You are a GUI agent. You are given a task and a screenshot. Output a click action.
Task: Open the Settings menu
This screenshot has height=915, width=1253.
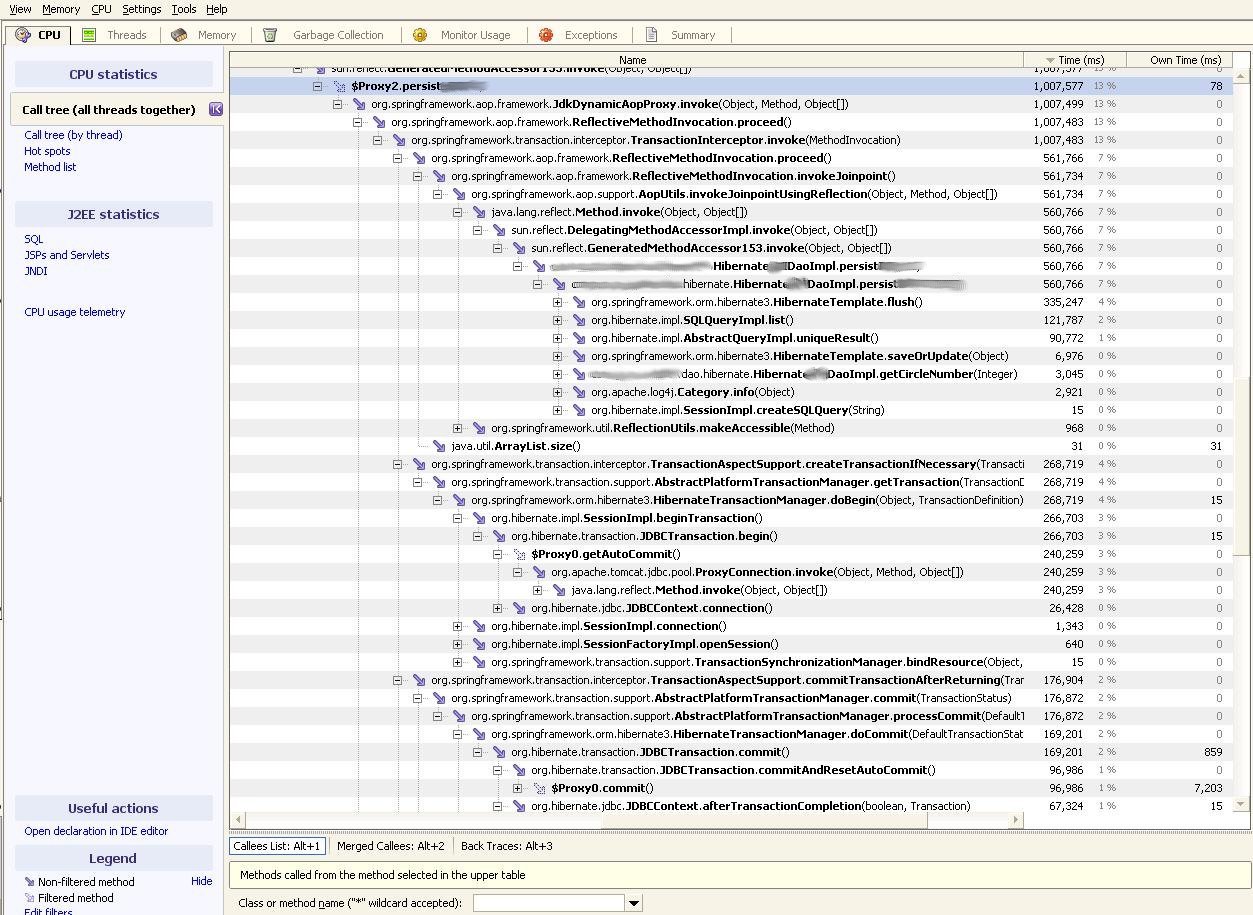coord(141,9)
